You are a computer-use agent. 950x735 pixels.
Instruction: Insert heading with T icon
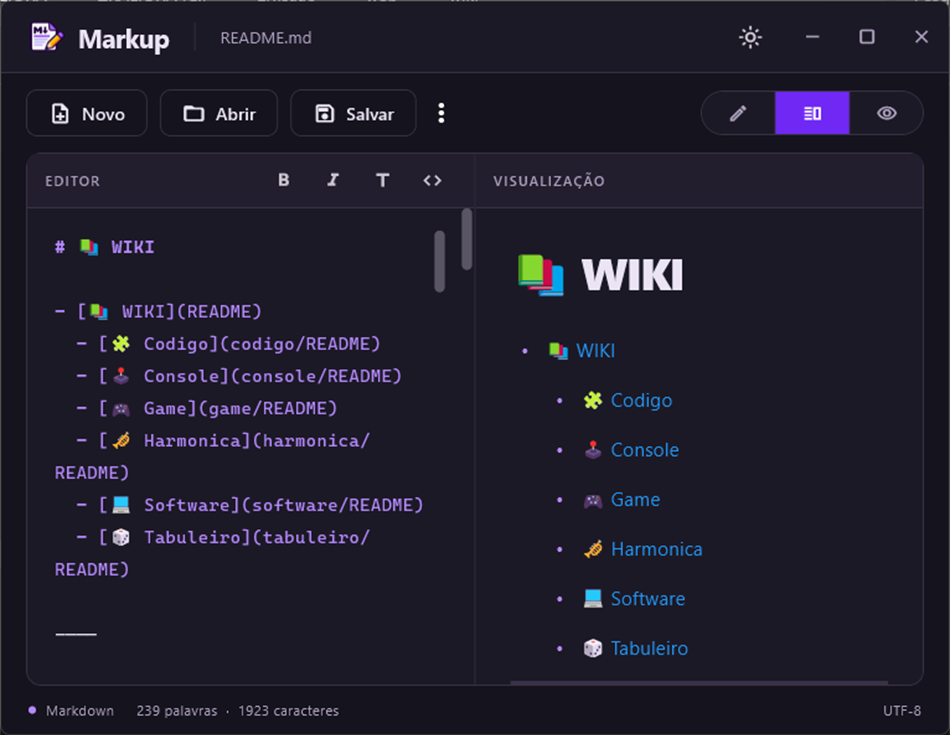coord(382,180)
